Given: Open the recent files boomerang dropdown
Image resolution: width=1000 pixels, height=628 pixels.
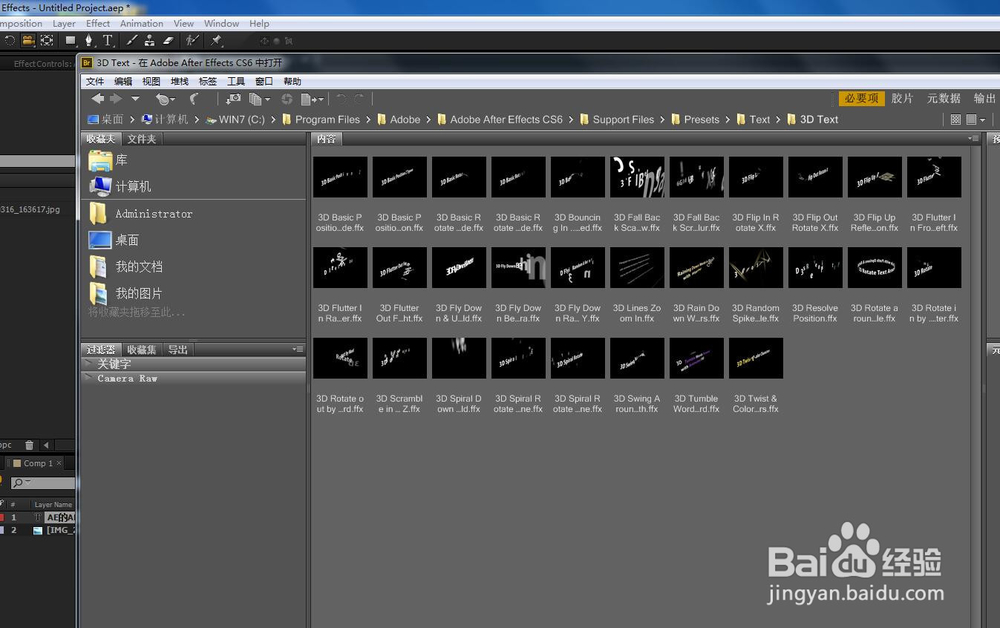Looking at the screenshot, I should pos(165,99).
